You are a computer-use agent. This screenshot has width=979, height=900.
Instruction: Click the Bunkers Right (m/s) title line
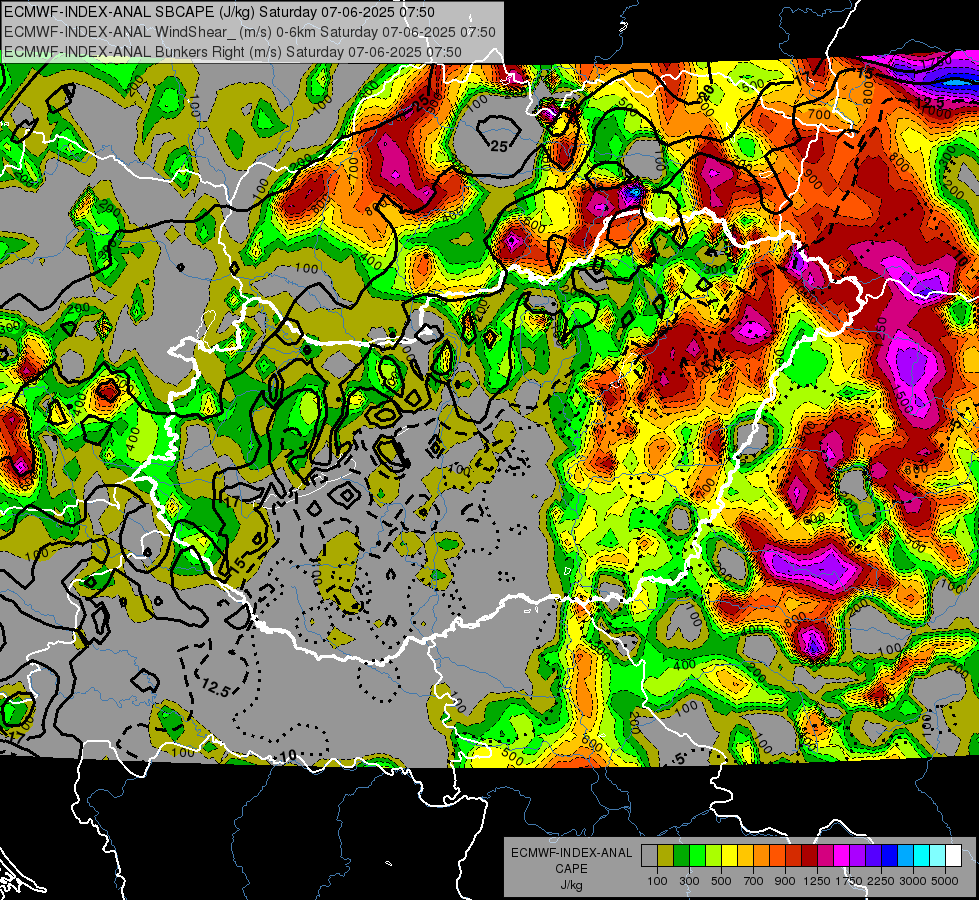[x=233, y=52]
